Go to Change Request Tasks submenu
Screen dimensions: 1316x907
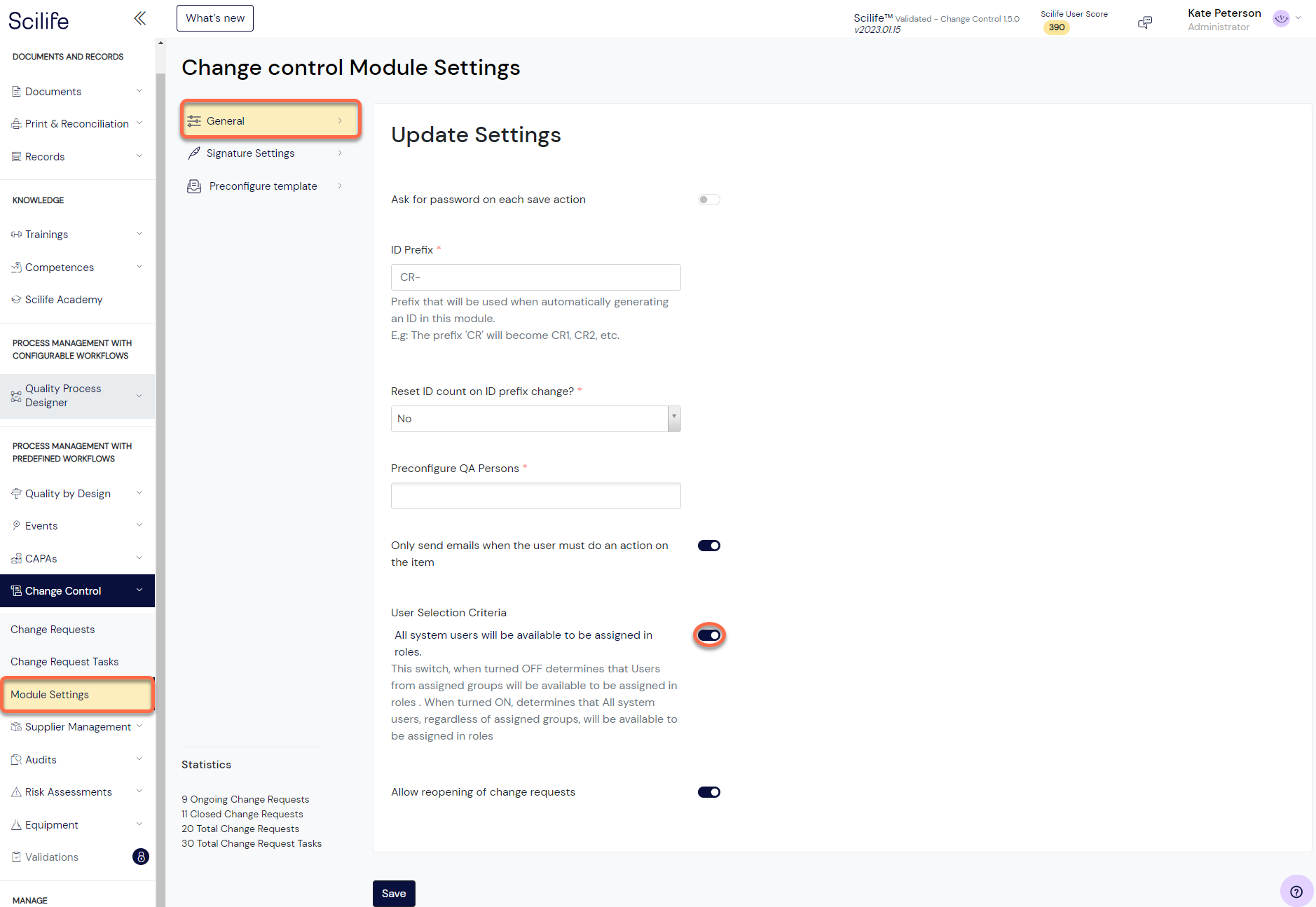point(64,662)
